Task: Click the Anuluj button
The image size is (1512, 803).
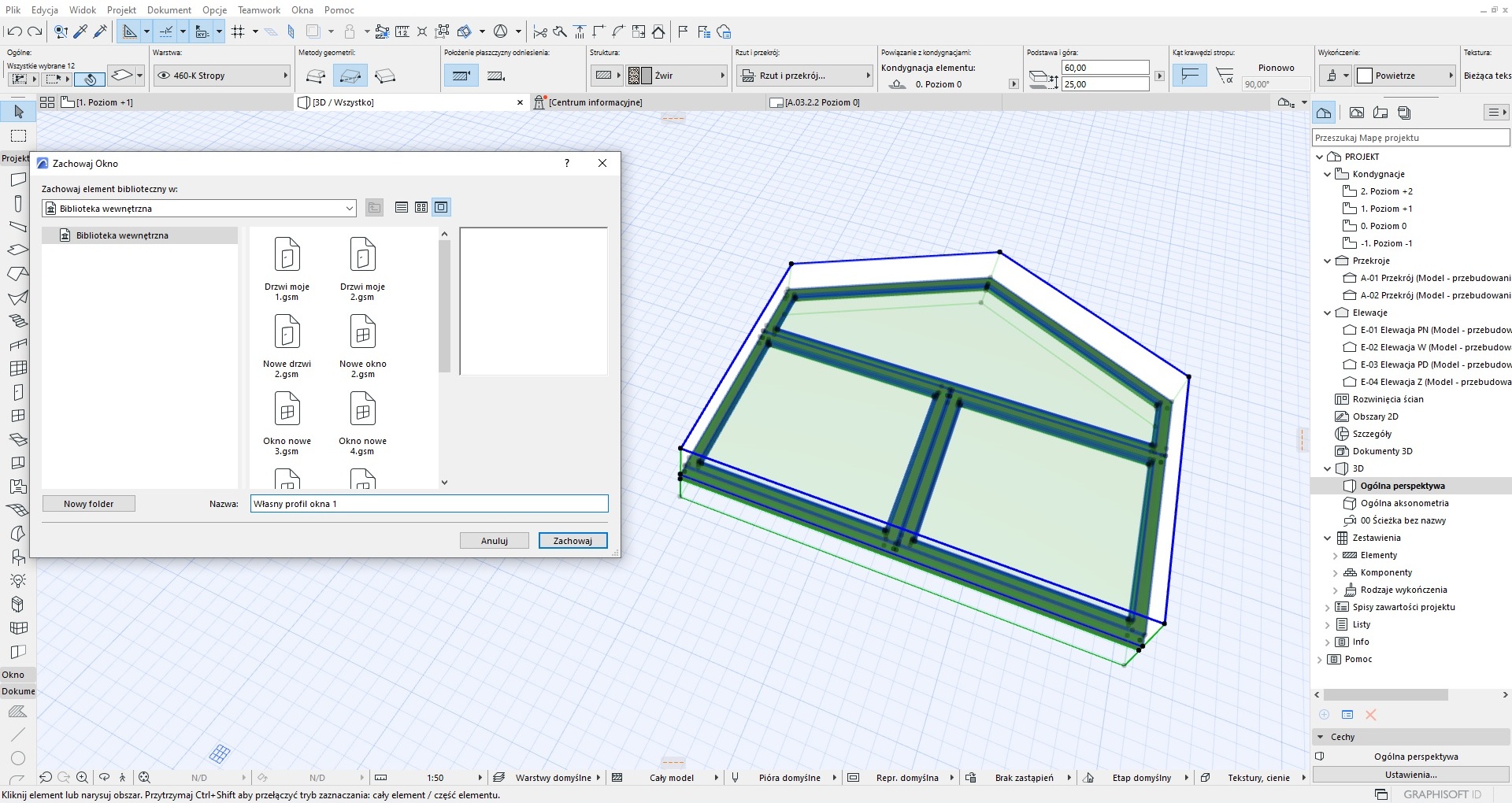Action: (495, 541)
